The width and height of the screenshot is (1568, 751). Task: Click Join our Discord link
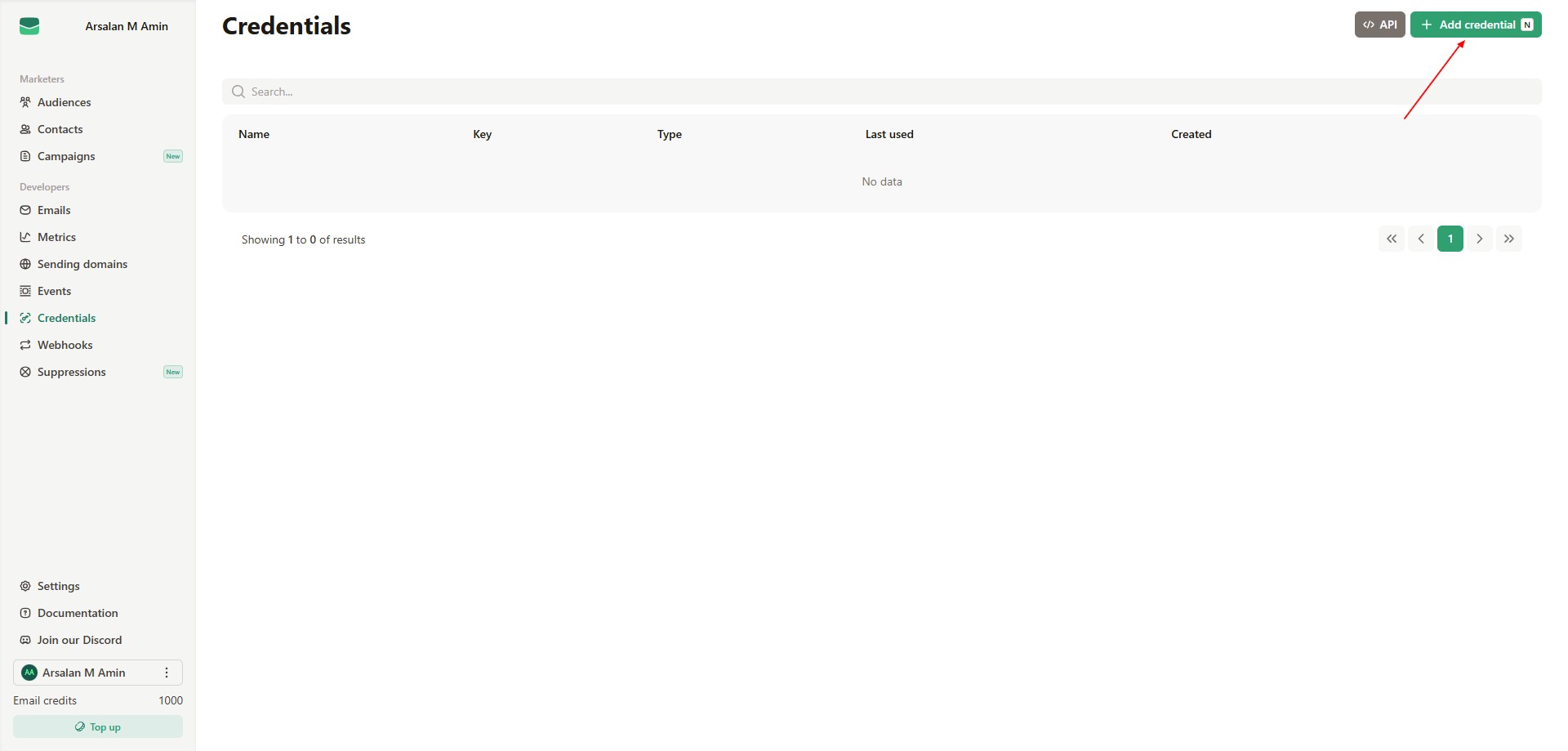click(x=79, y=640)
